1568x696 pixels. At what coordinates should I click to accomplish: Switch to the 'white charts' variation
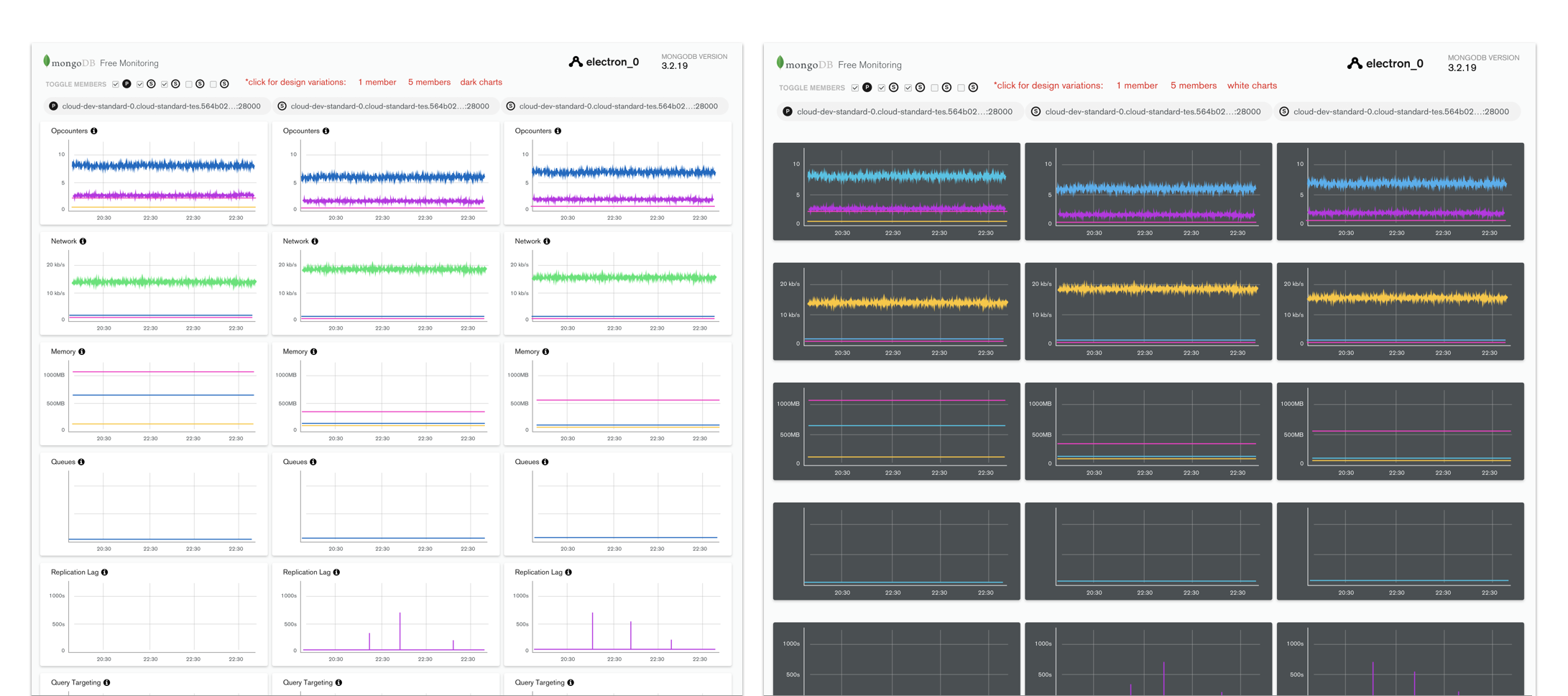[x=1252, y=85]
